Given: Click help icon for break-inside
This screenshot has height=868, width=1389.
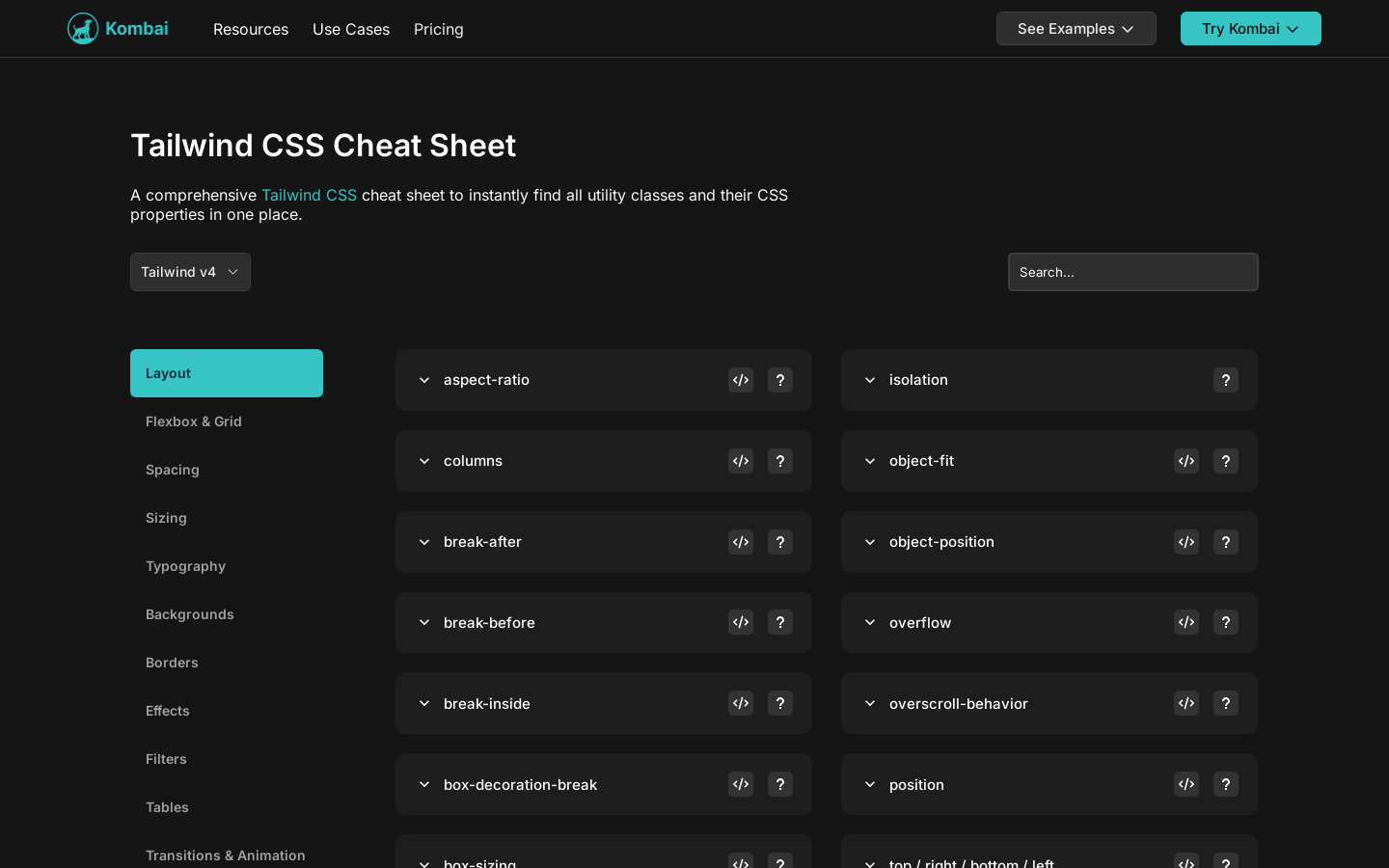Looking at the screenshot, I should pos(780,704).
